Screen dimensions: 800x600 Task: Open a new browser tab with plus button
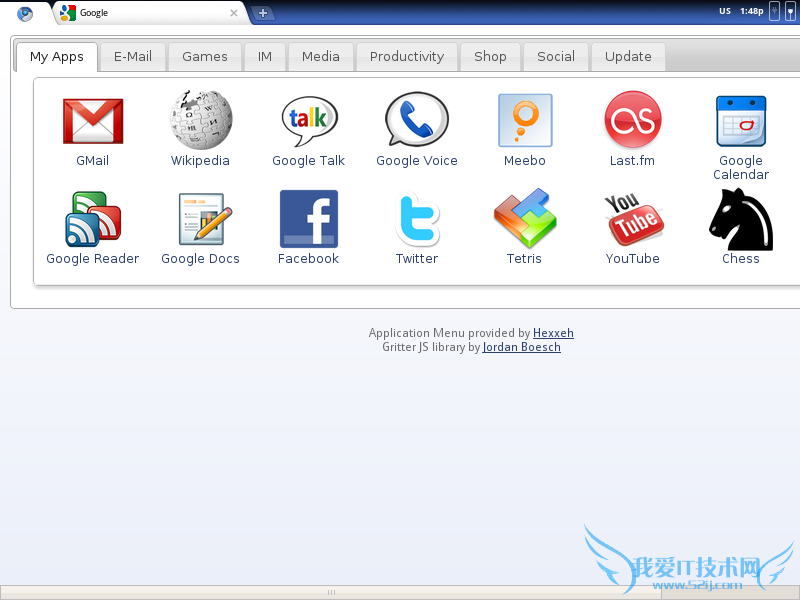coord(263,13)
